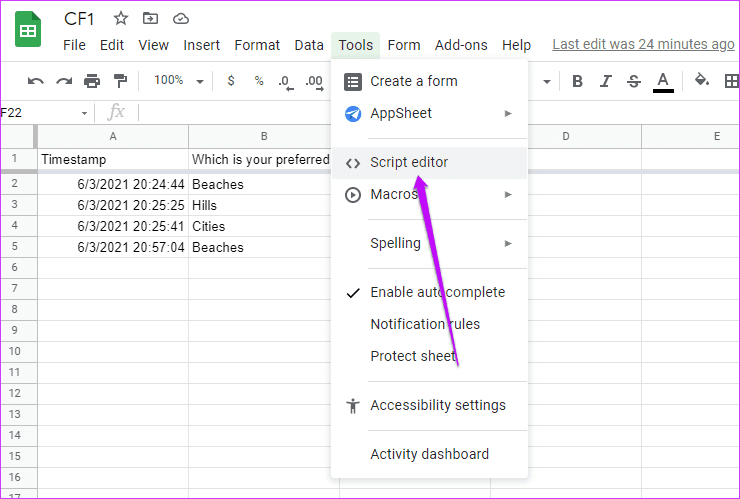Image resolution: width=740 pixels, height=499 pixels.
Task: Close the Tools menu
Action: (355, 45)
